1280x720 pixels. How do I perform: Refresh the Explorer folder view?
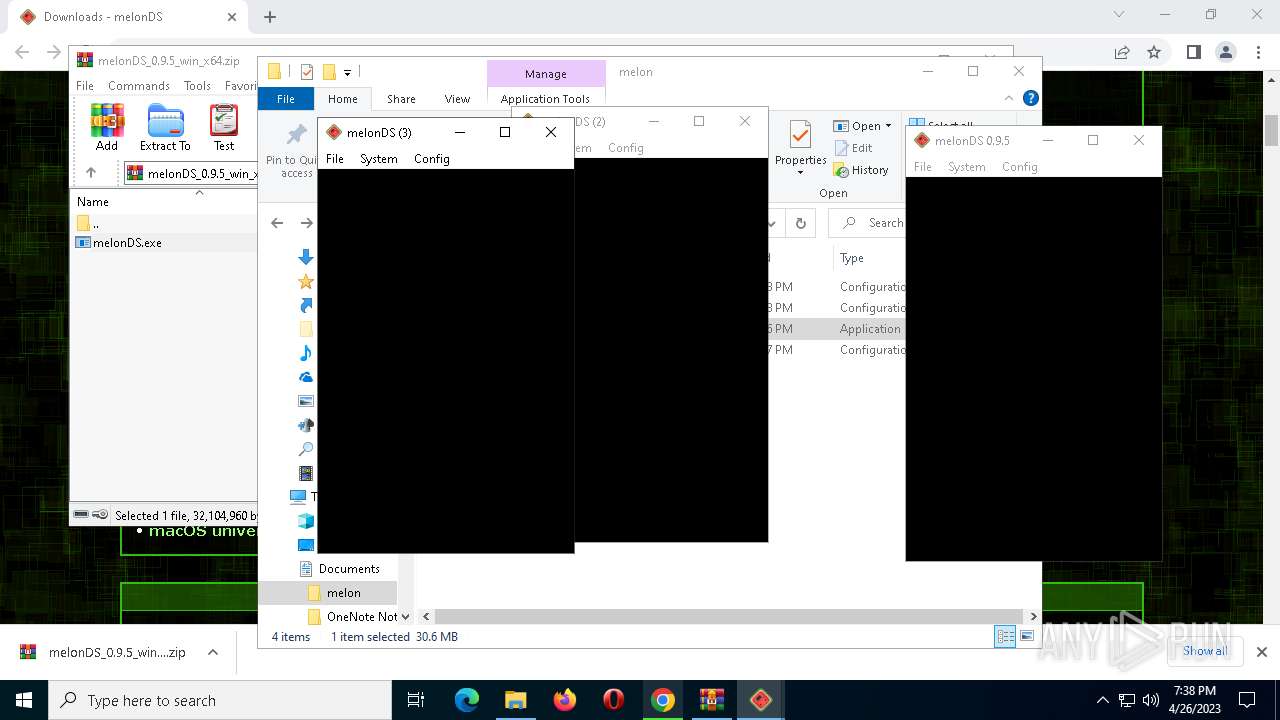pos(800,223)
